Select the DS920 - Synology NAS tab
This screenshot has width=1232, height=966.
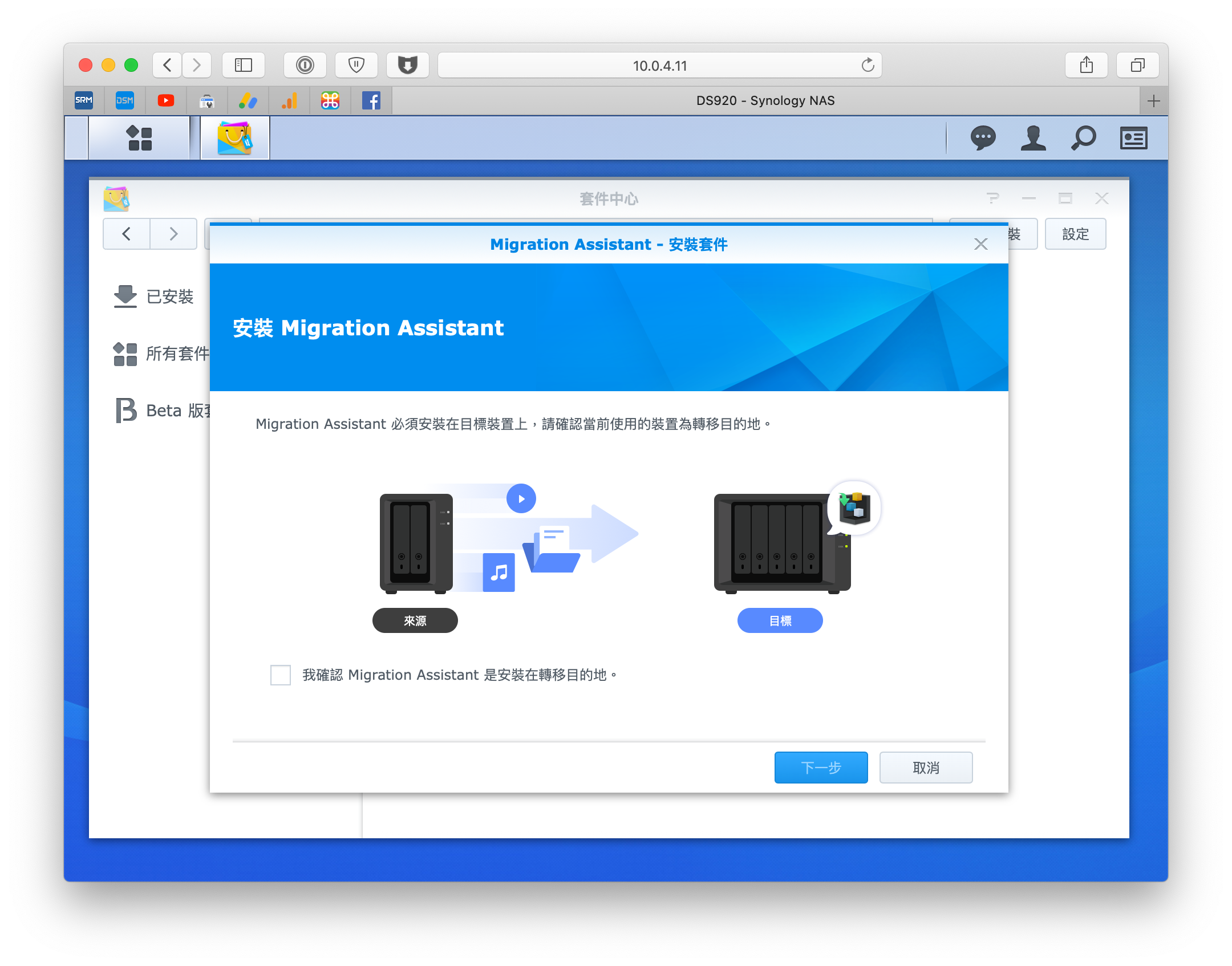[765, 101]
